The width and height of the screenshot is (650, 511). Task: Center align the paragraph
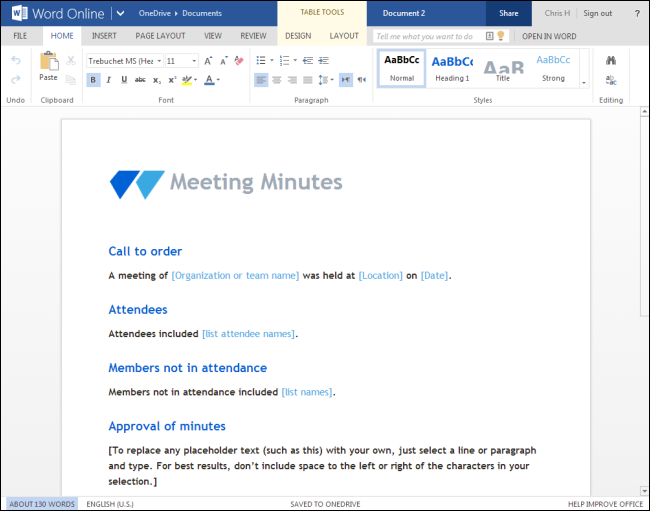click(x=277, y=80)
